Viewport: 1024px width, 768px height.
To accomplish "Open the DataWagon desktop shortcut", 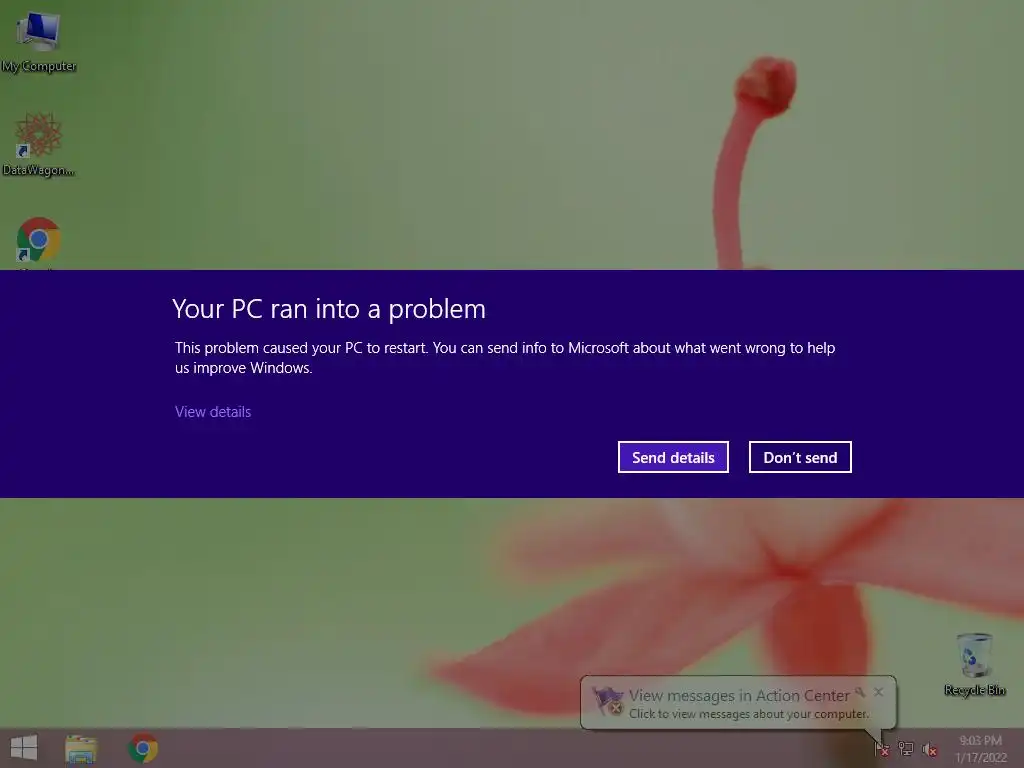I will 38,144.
